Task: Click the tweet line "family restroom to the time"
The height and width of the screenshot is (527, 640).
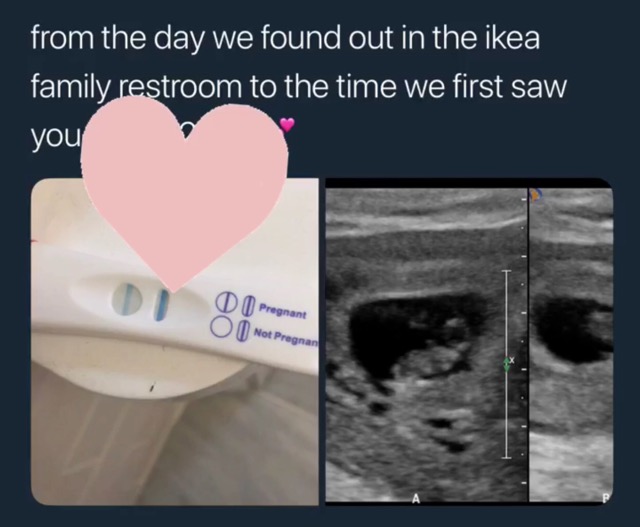Action: [213, 87]
